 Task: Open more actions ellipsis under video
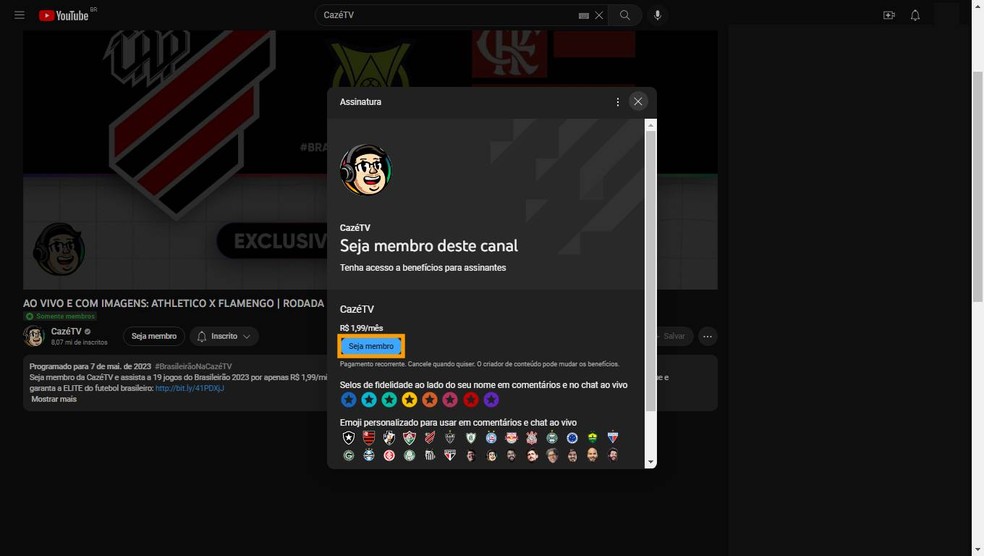pyautogui.click(x=707, y=336)
